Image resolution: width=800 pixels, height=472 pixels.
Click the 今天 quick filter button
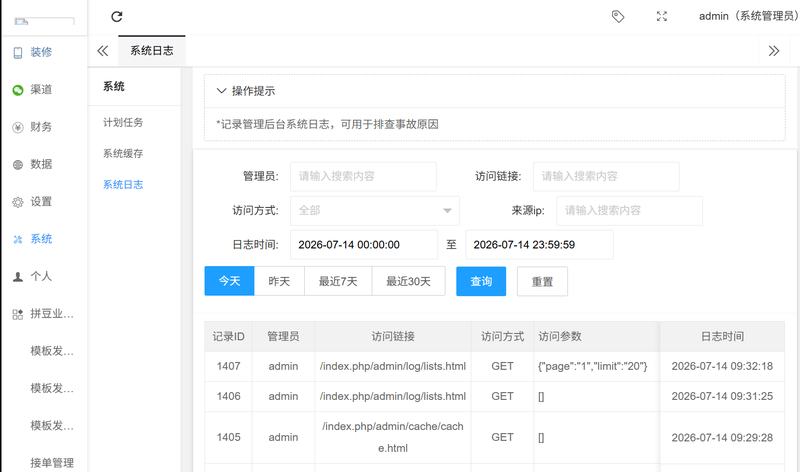[x=229, y=281]
